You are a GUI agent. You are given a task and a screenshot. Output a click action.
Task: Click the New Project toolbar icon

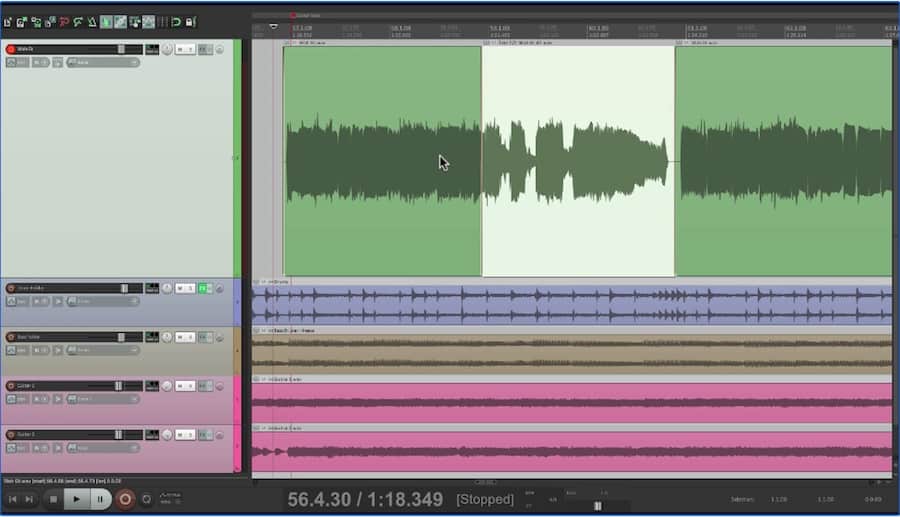[7, 22]
